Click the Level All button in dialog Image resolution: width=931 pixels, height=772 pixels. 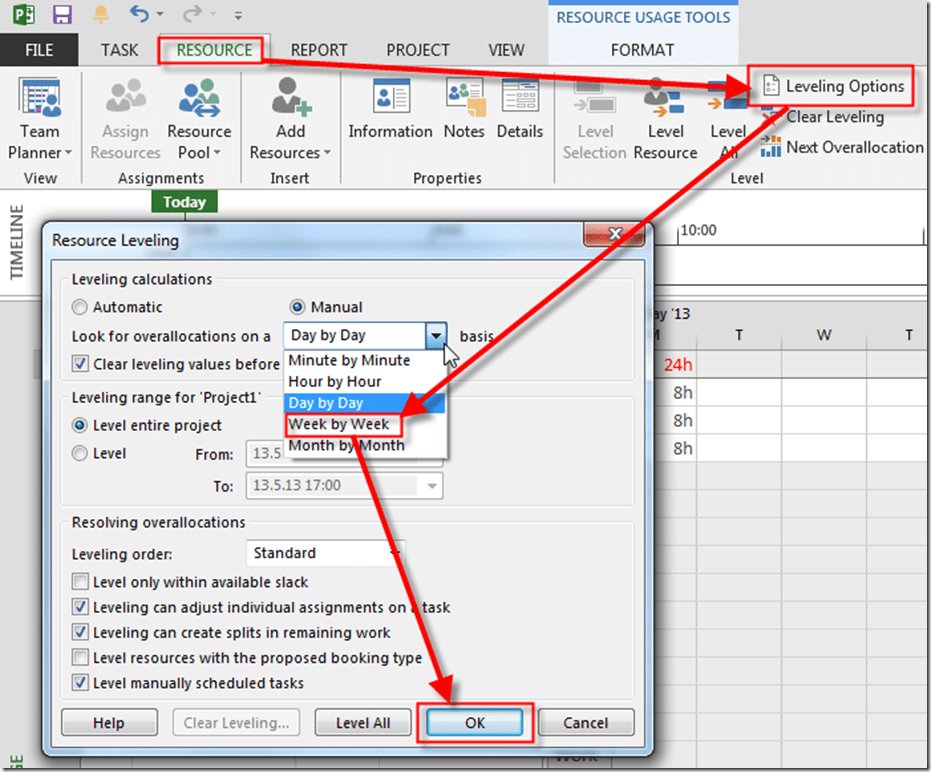click(363, 723)
